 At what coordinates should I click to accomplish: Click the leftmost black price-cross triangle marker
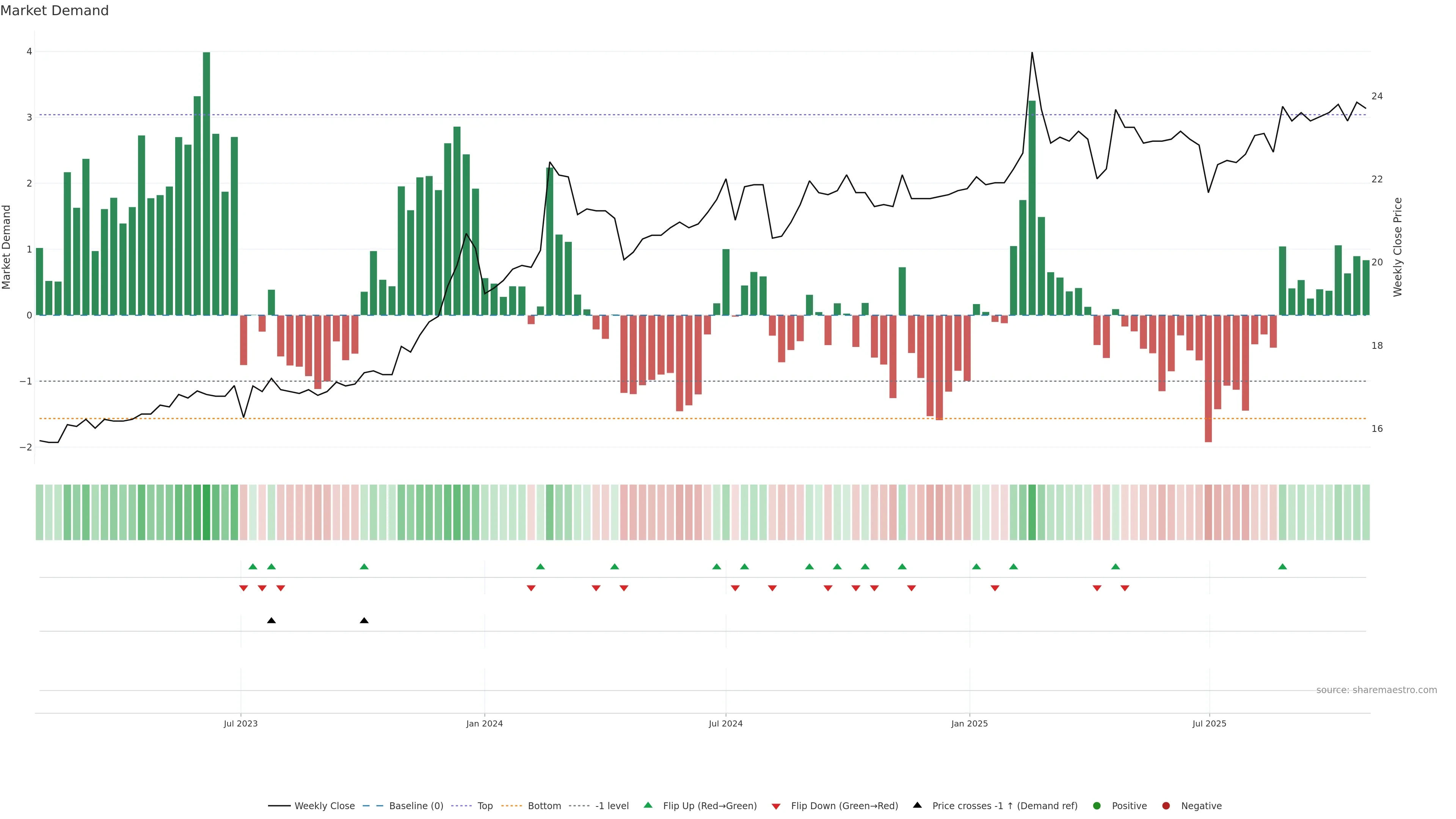(x=271, y=621)
